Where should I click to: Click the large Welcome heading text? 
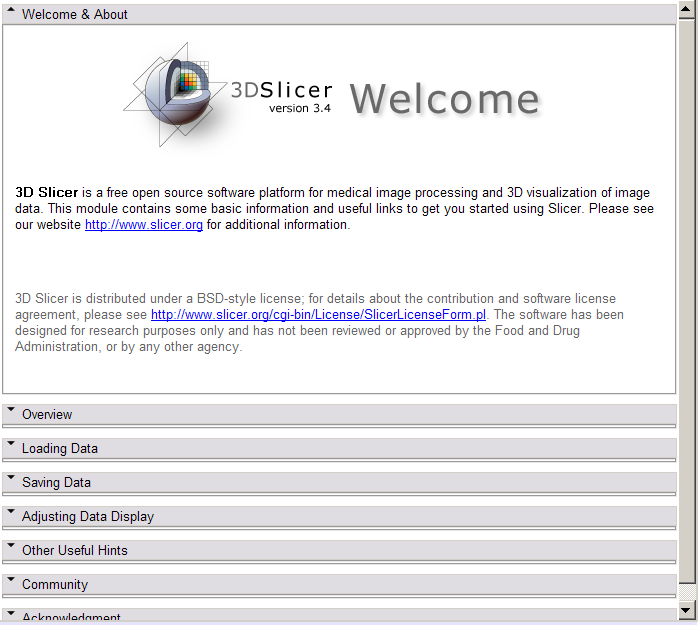point(445,98)
